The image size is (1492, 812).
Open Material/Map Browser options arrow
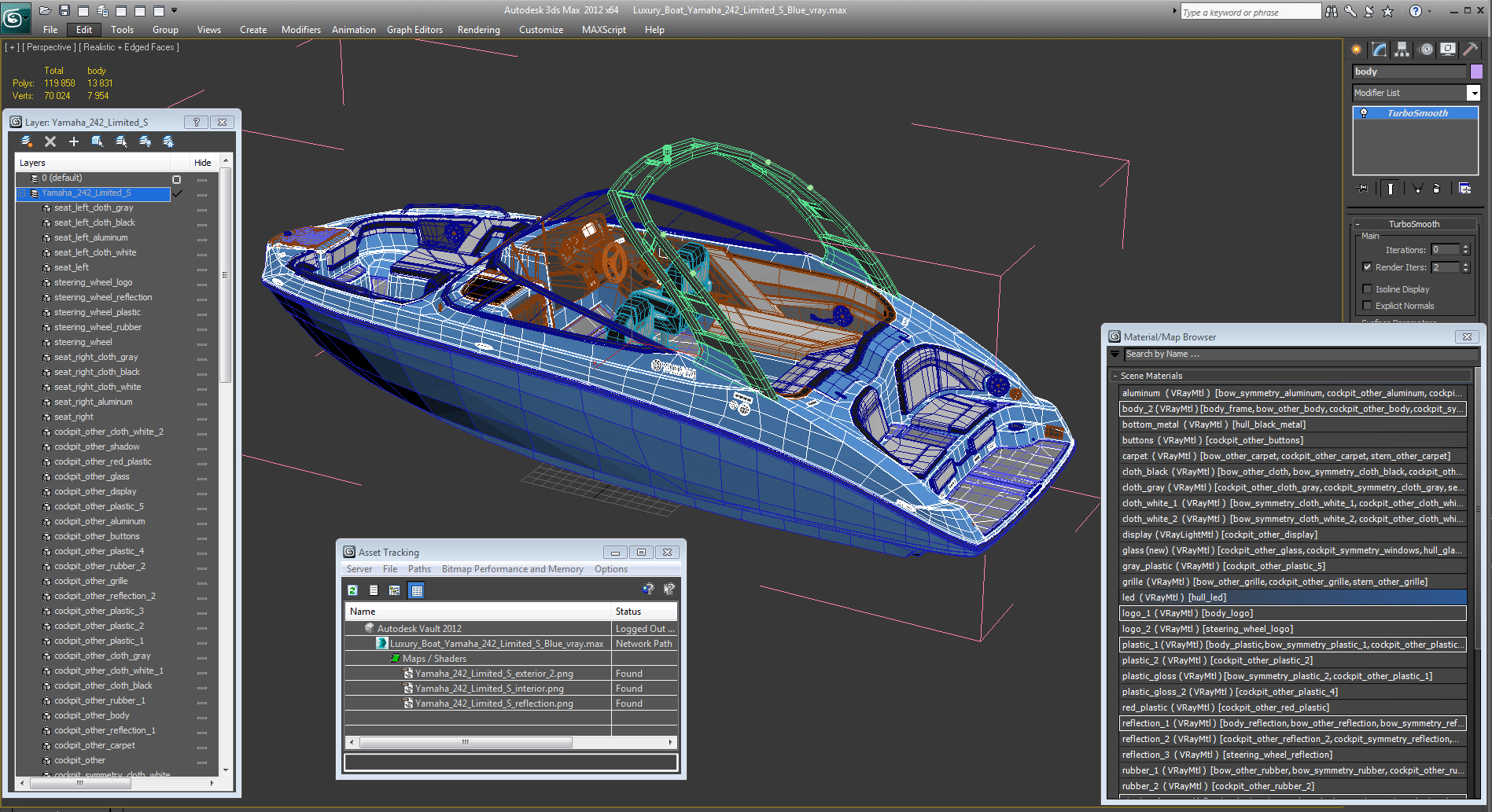pyautogui.click(x=1115, y=355)
